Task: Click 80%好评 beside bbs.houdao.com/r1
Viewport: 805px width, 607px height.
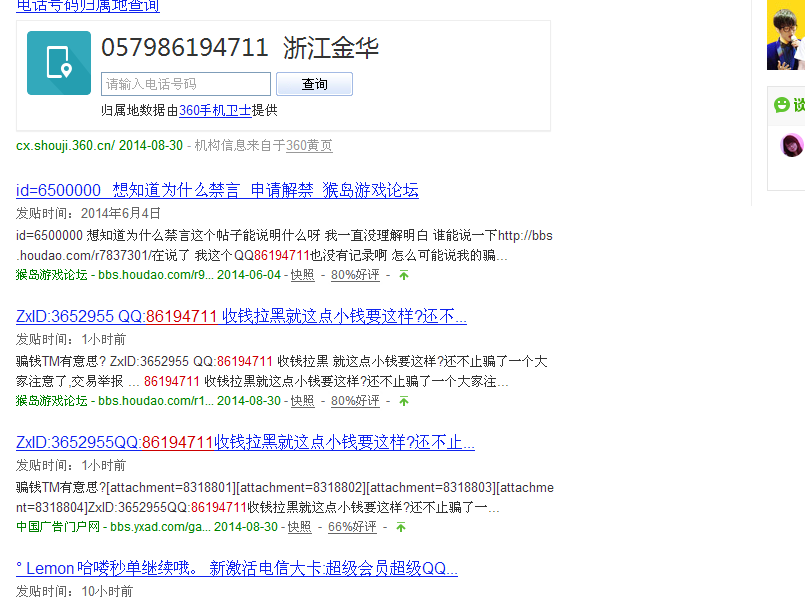Action: click(x=355, y=401)
